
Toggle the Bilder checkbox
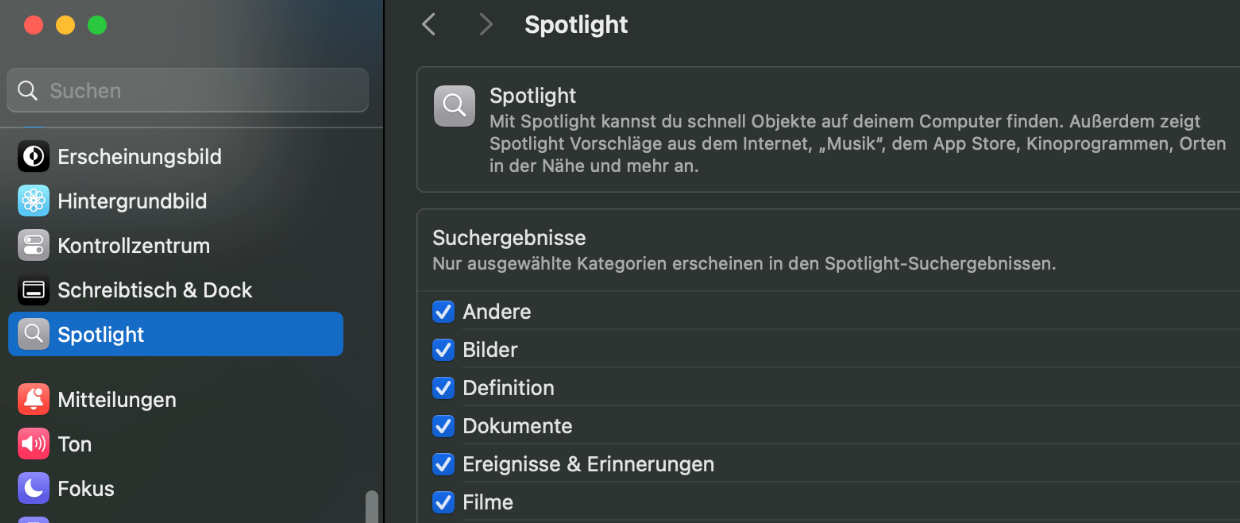443,350
